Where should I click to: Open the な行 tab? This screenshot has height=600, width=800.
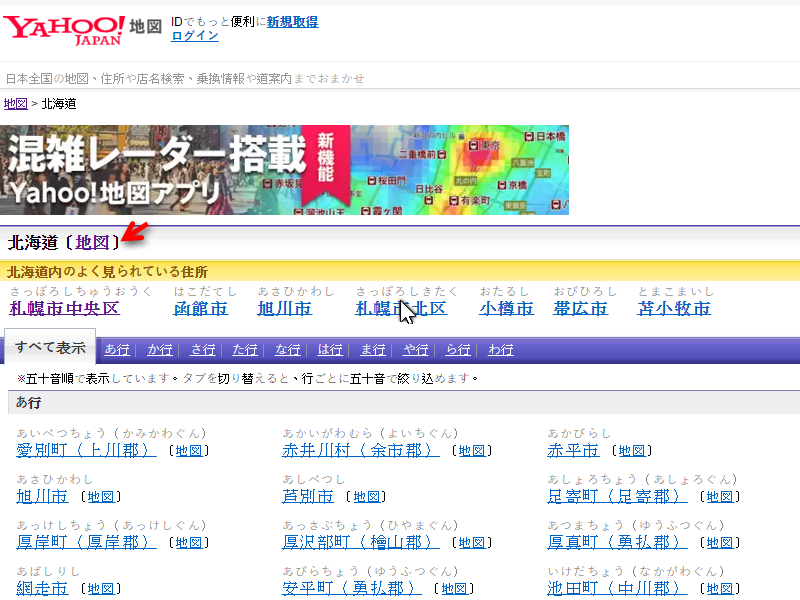click(x=288, y=349)
